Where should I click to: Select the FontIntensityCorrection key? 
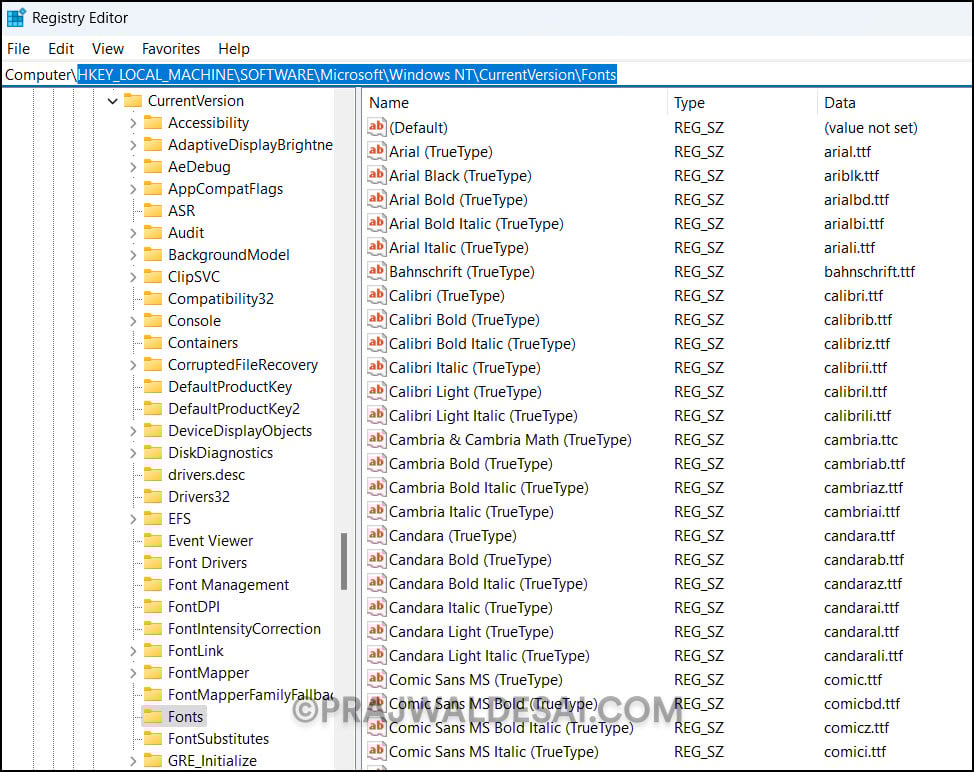point(244,629)
